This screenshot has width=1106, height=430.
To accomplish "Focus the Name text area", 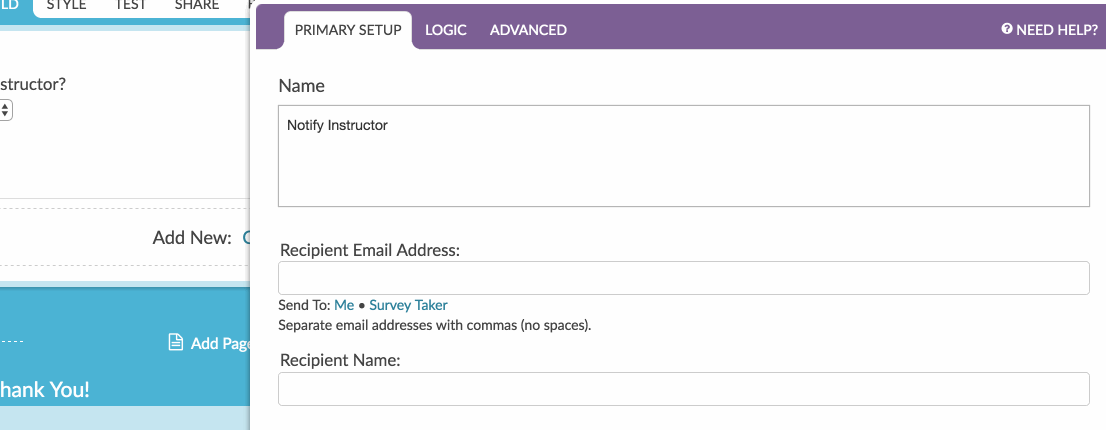I will [683, 156].
